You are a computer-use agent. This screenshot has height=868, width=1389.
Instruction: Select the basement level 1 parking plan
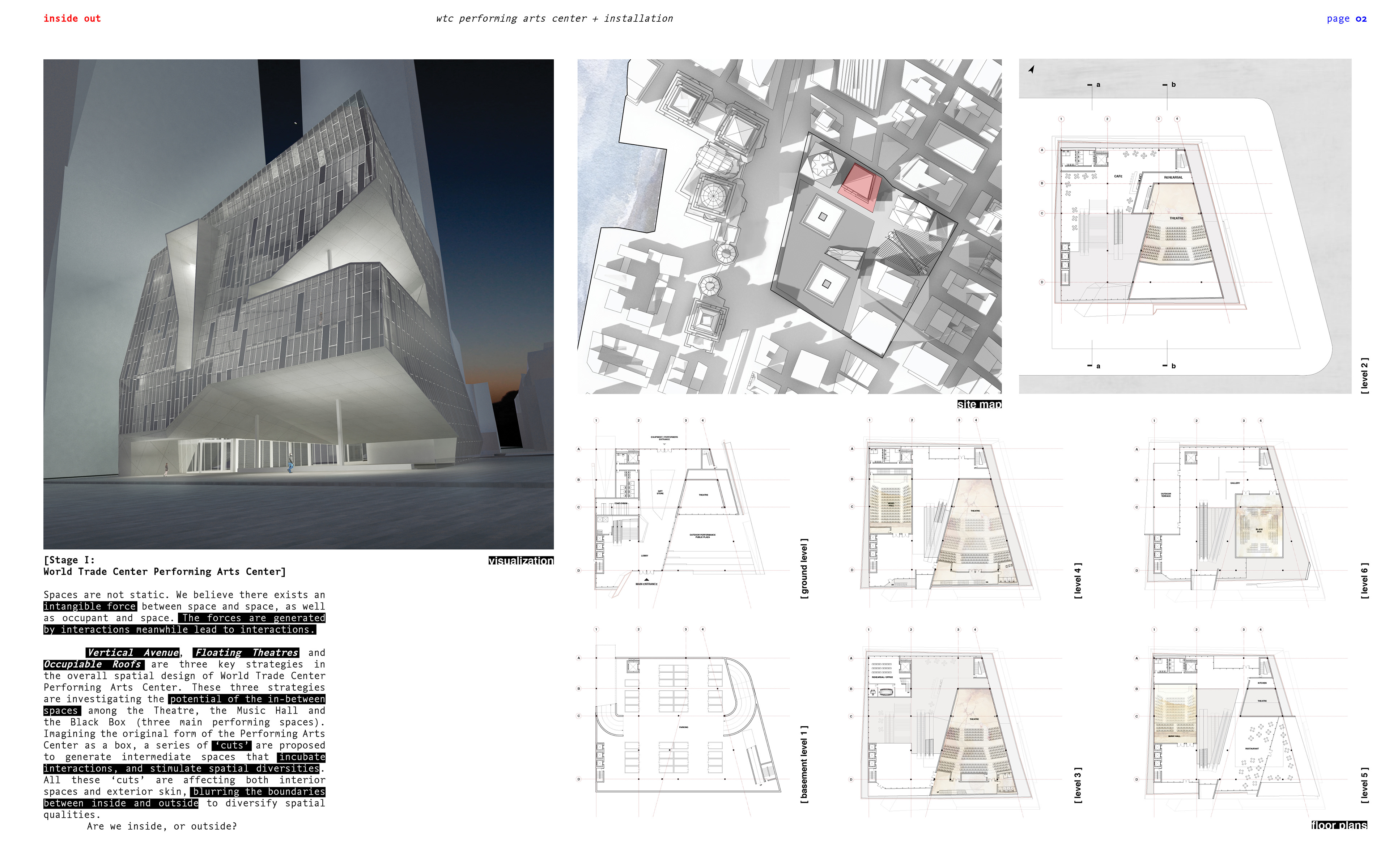pyautogui.click(x=683, y=723)
